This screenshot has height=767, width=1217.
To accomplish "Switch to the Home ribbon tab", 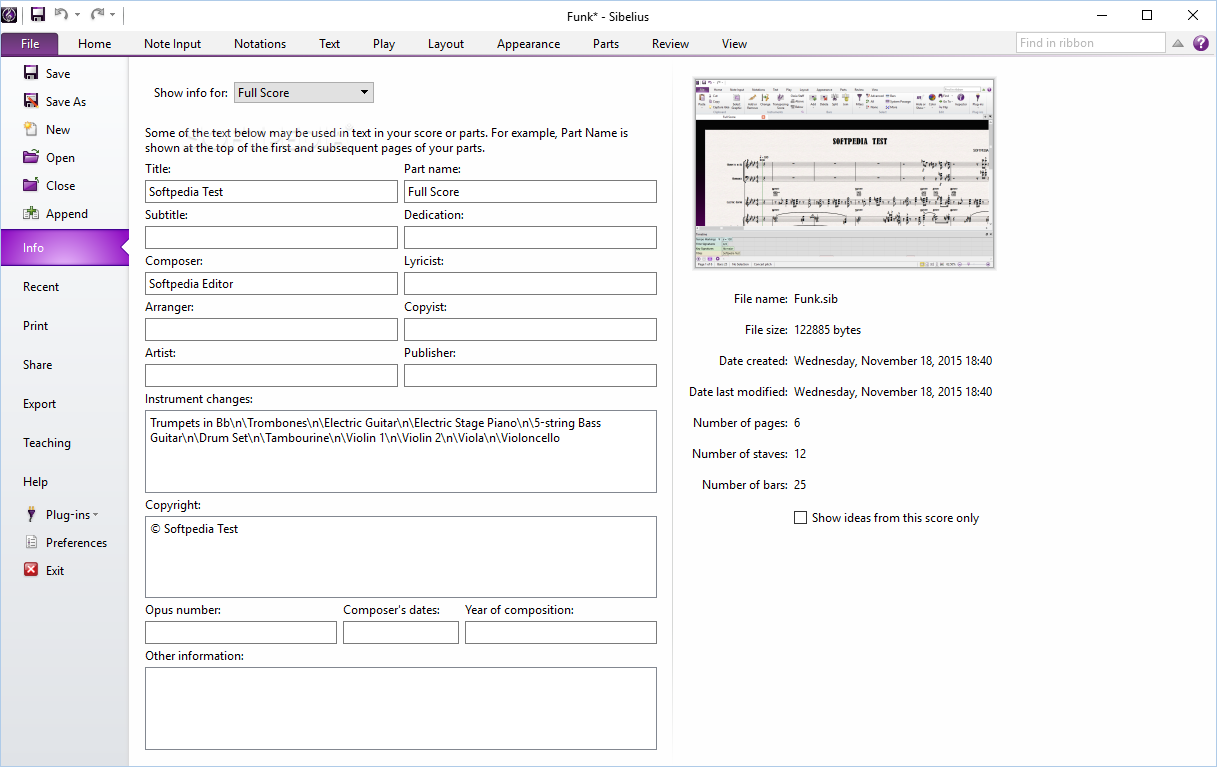I will tap(95, 43).
